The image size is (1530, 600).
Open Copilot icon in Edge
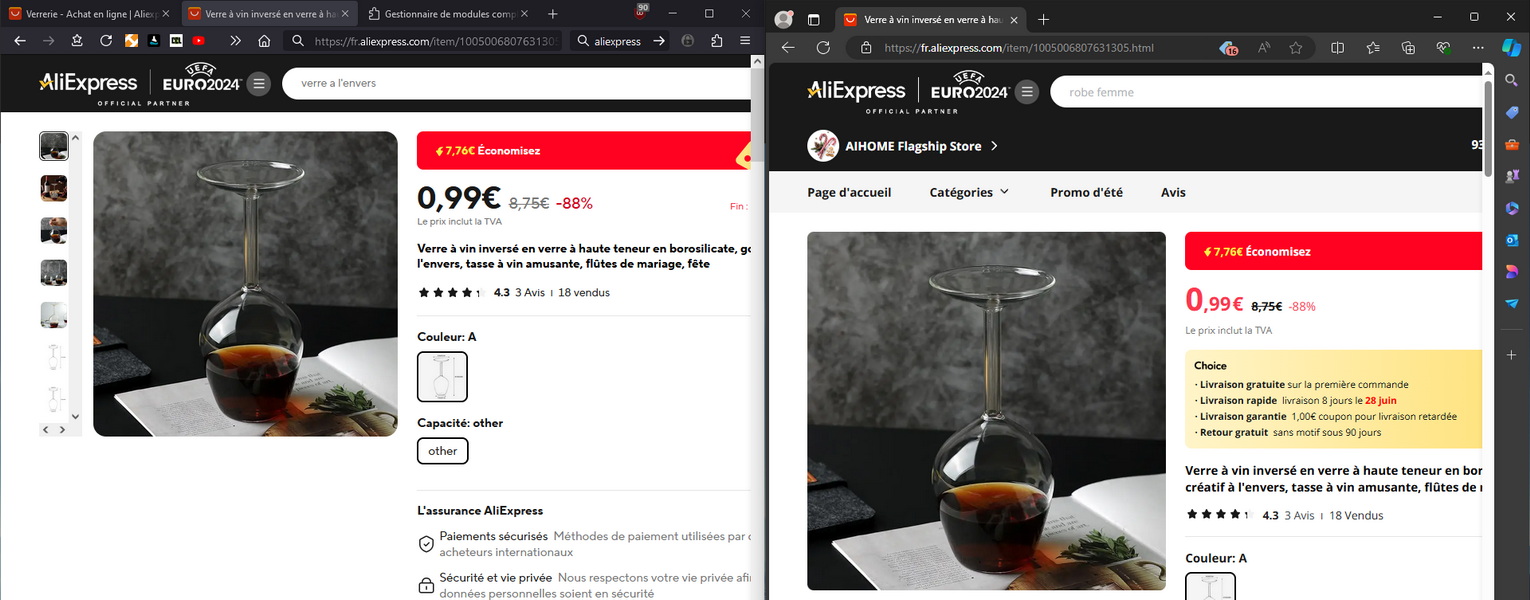[x=1512, y=47]
